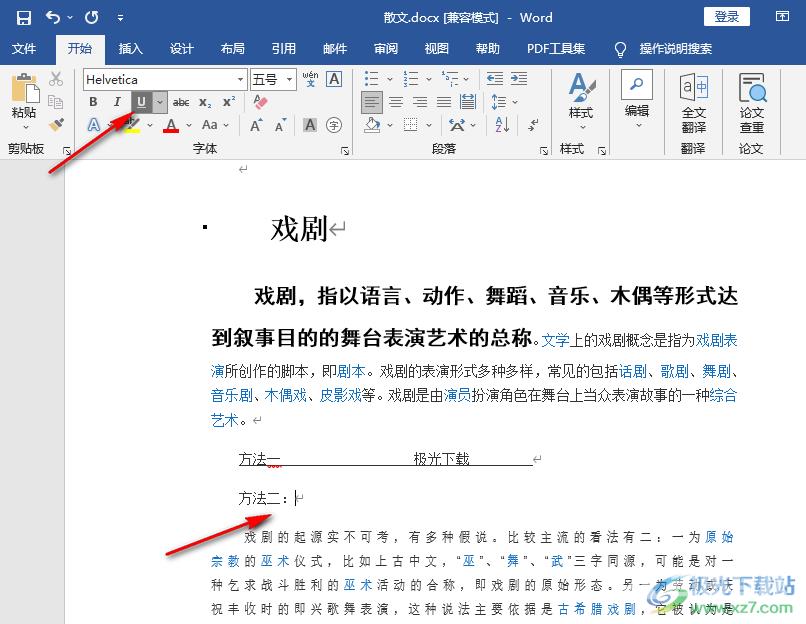Open 论文查重 paper check
This screenshot has width=806, height=624.
pyautogui.click(x=752, y=103)
